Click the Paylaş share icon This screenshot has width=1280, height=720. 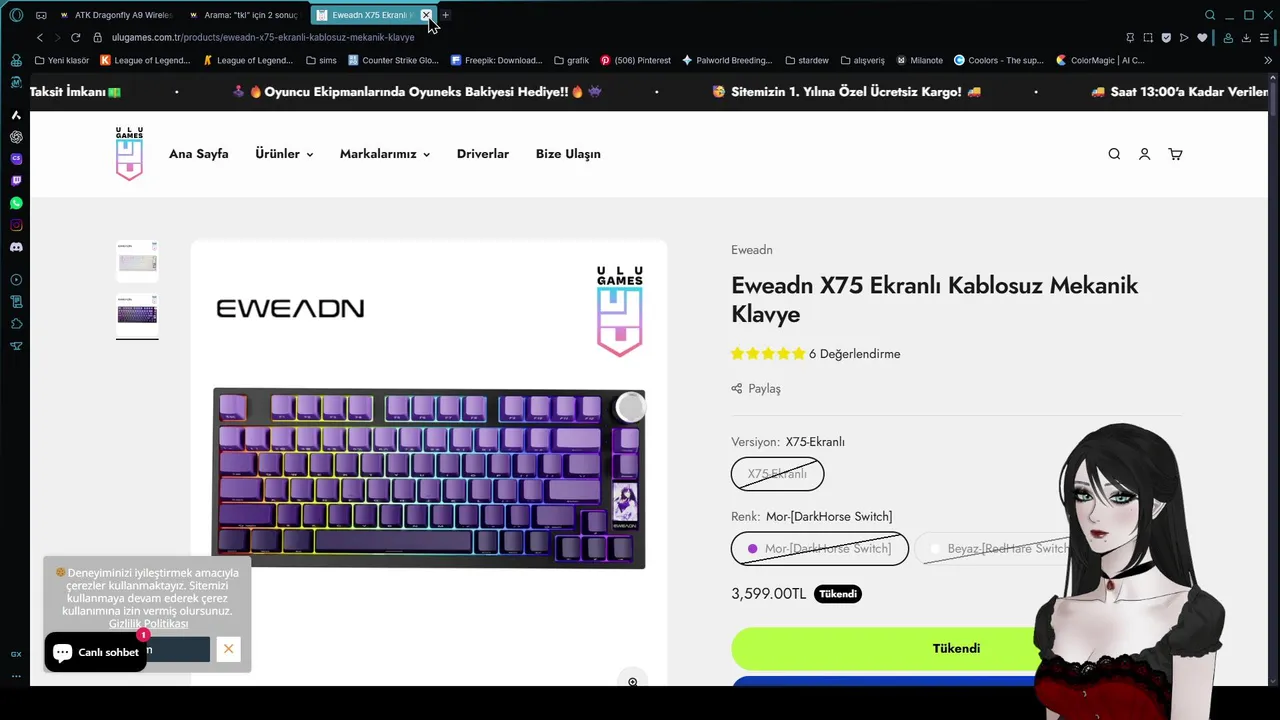[737, 389]
